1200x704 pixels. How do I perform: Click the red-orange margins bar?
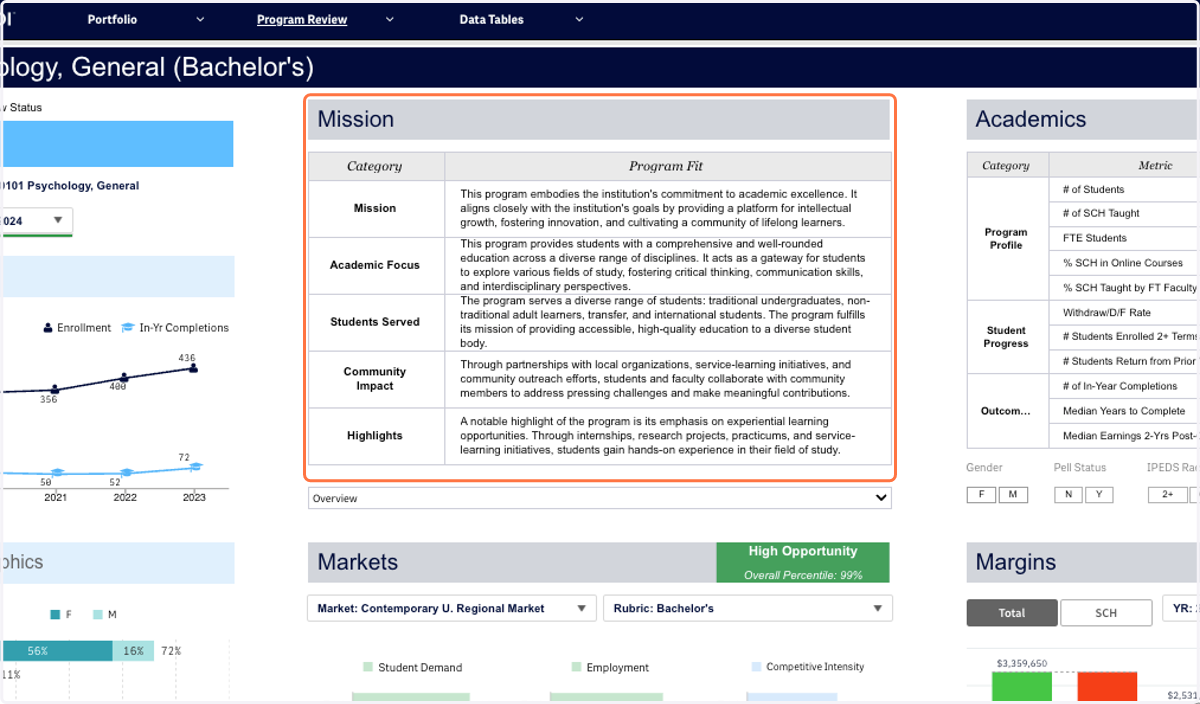pos(1107,688)
